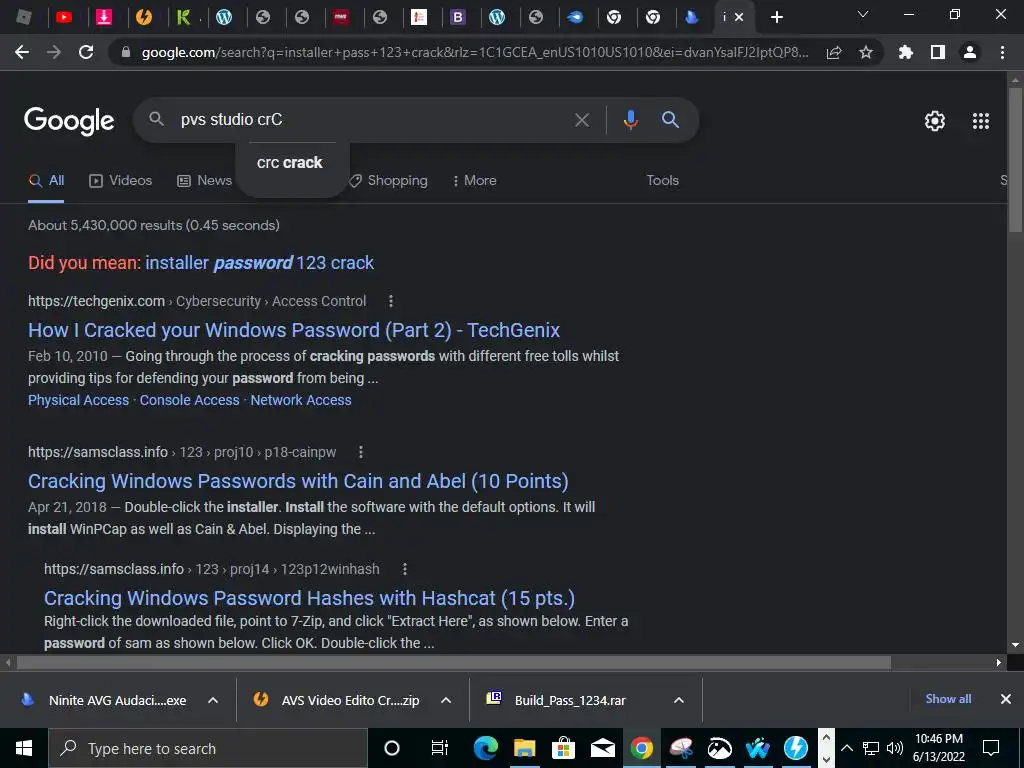Switch to the YouTube tab
This screenshot has width=1024, height=768.
pyautogui.click(x=64, y=18)
